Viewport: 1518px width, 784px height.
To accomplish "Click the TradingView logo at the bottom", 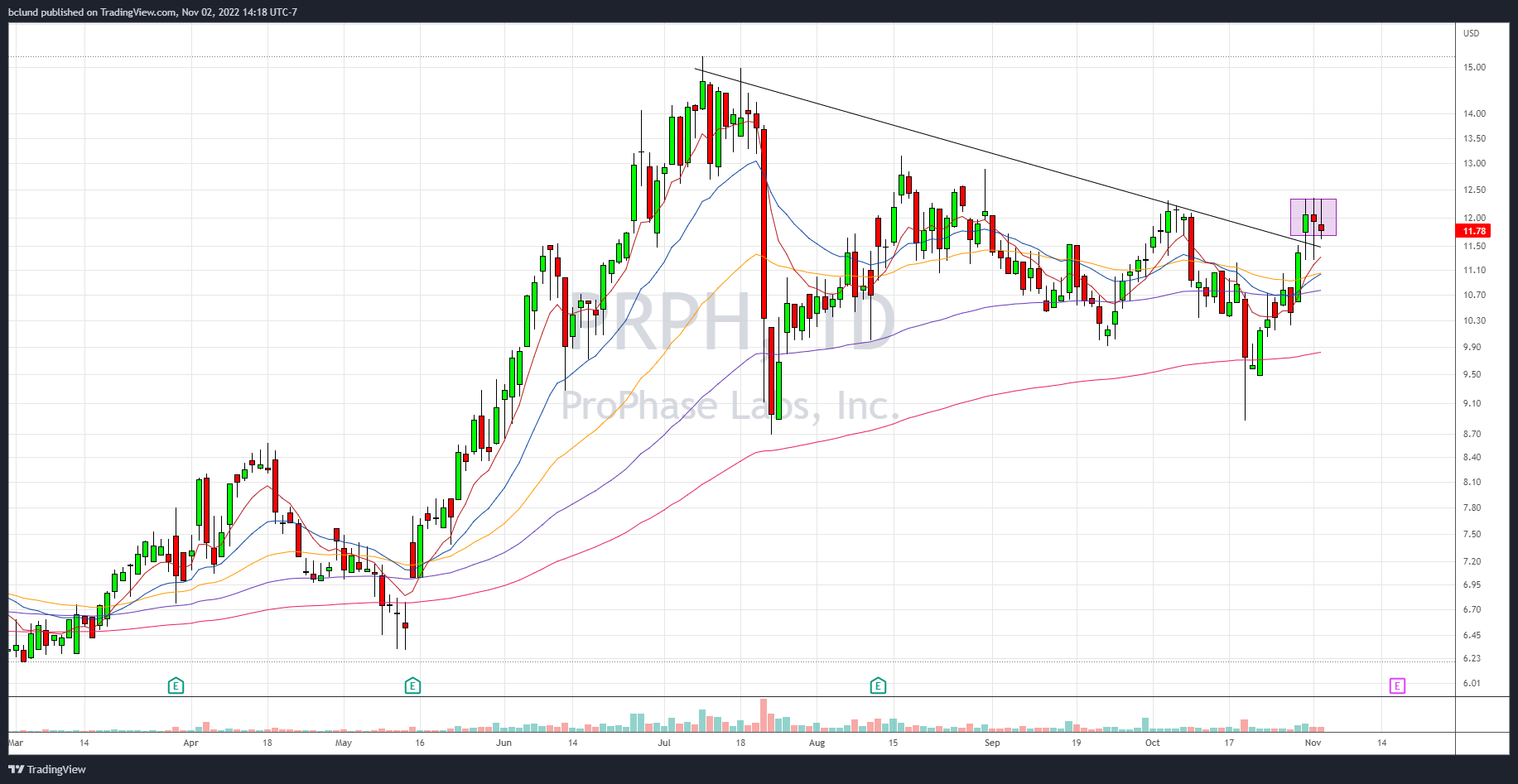I will tap(47, 769).
